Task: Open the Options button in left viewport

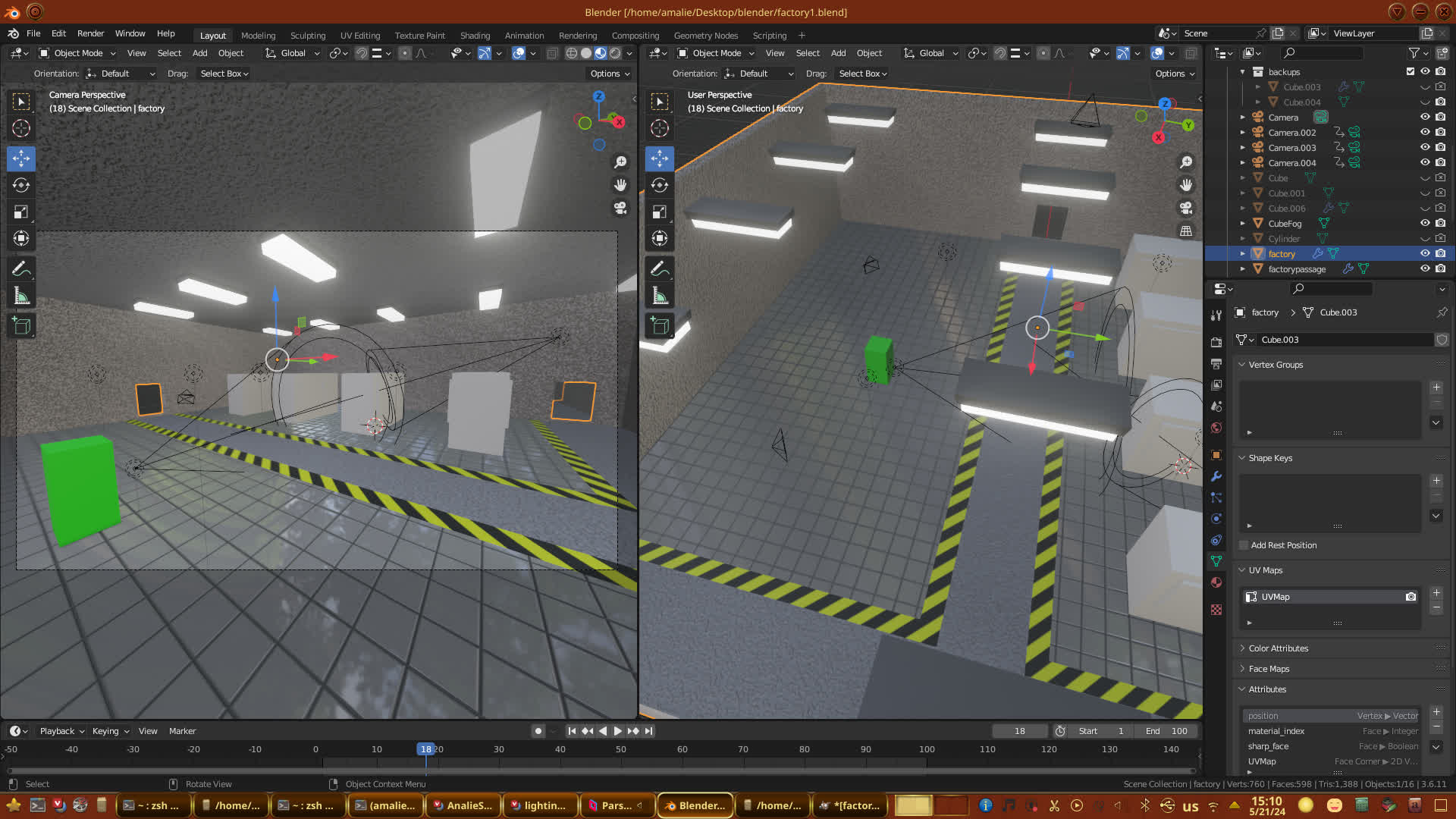Action: (x=610, y=74)
